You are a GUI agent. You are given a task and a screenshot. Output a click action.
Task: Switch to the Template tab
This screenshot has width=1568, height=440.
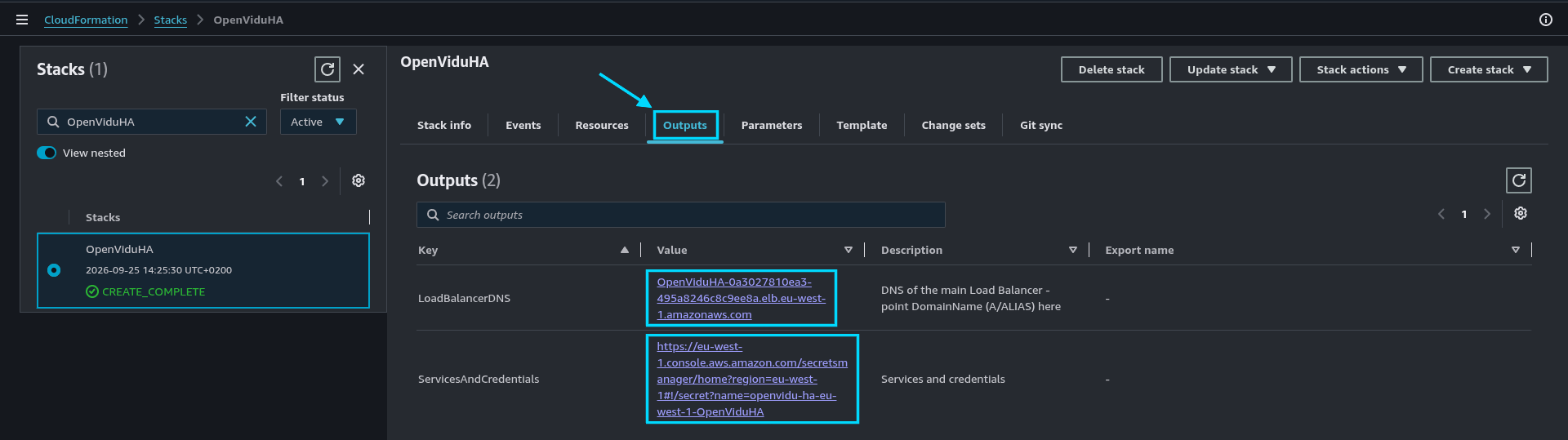(862, 125)
